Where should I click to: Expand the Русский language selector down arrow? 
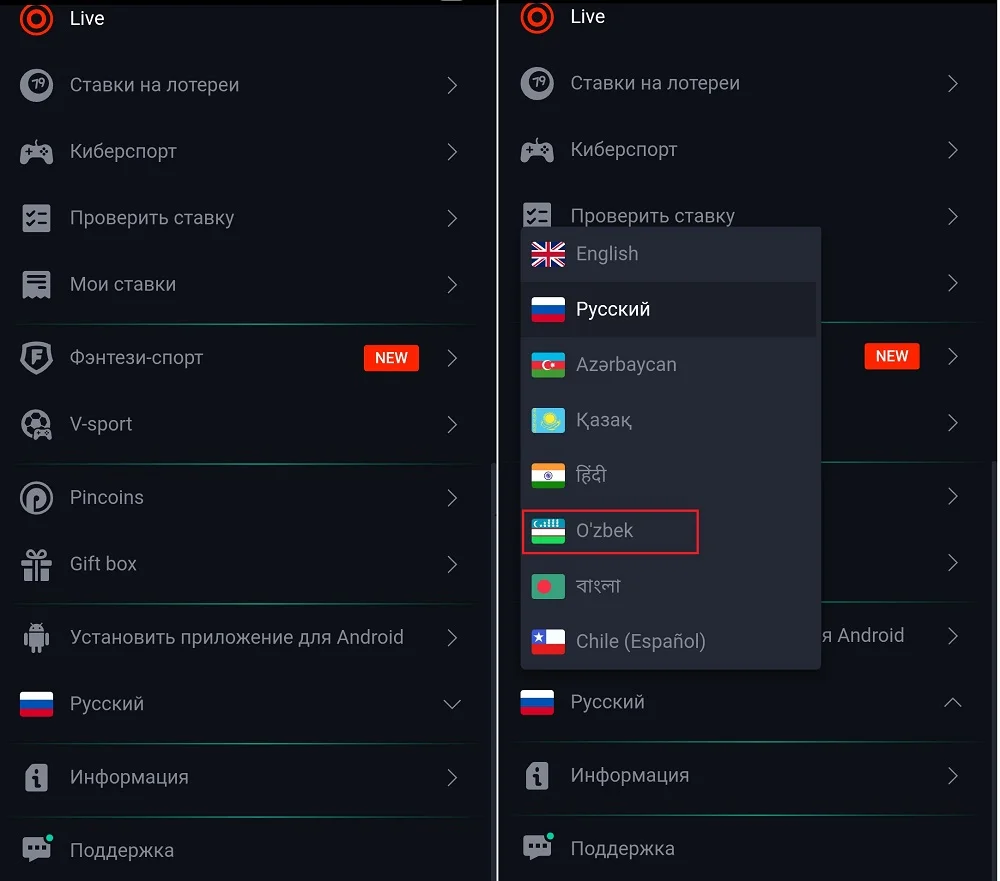[452, 704]
